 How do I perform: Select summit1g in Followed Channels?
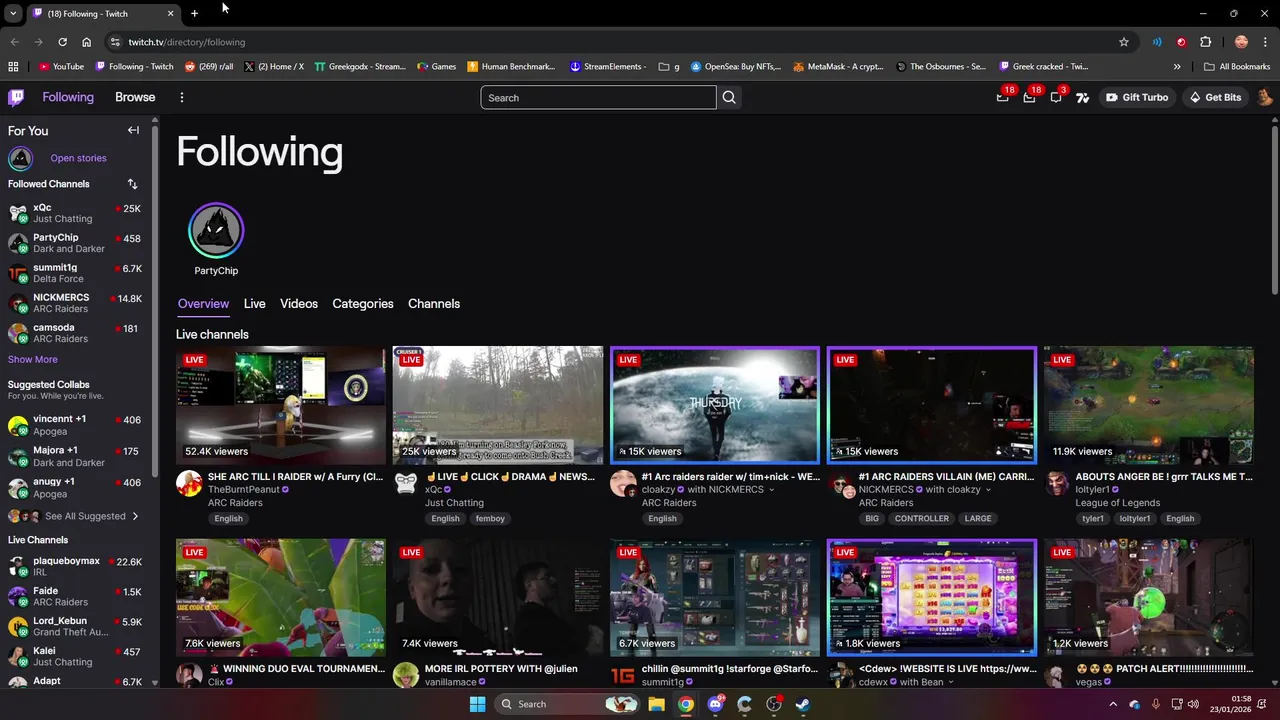coord(75,273)
